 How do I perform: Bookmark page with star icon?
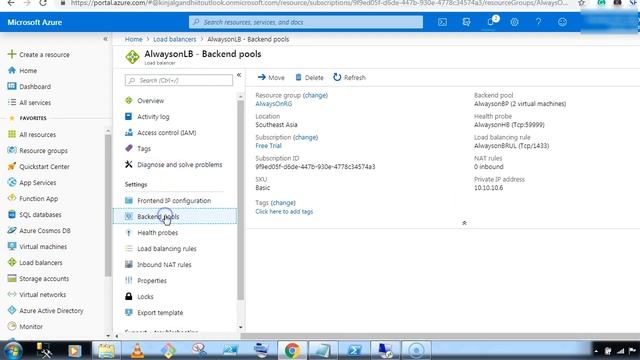[581, 3]
